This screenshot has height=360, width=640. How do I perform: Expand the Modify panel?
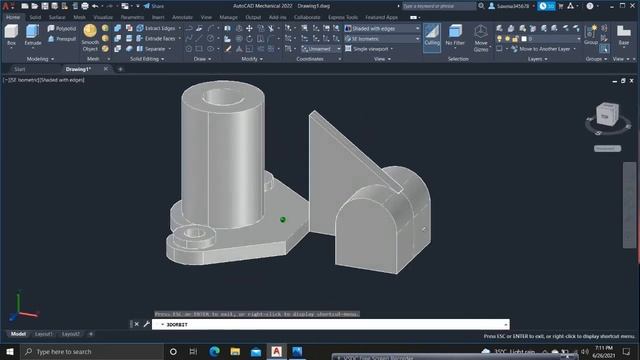[x=251, y=59]
